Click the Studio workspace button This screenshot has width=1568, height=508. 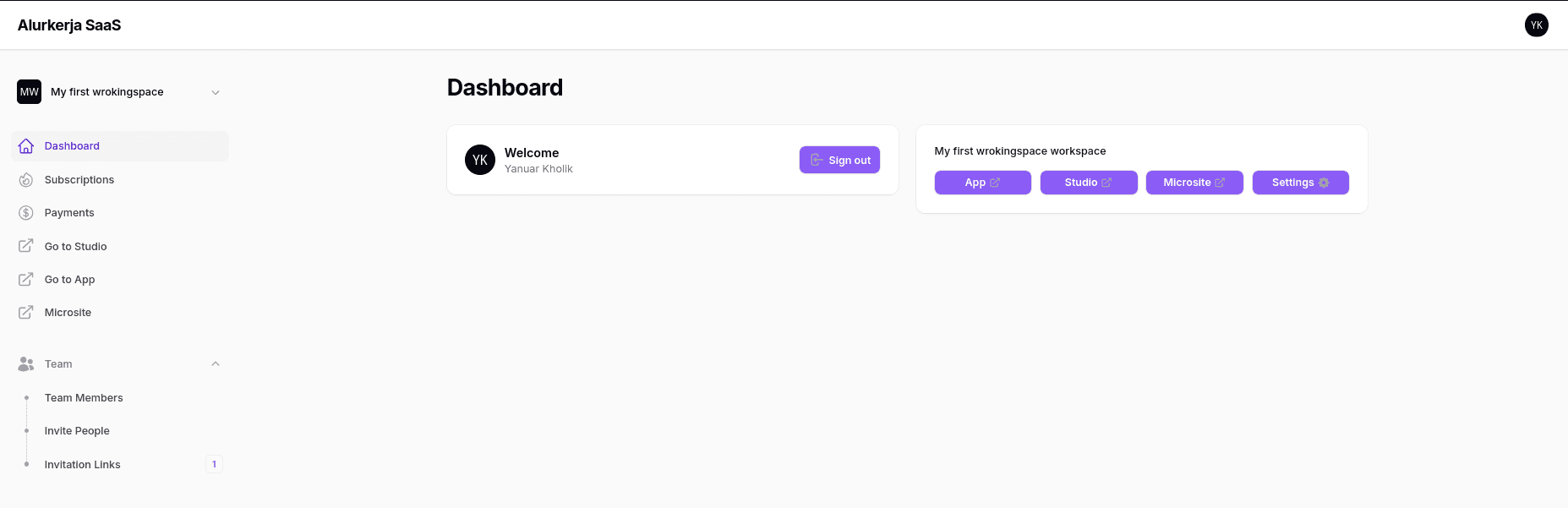[1089, 183]
